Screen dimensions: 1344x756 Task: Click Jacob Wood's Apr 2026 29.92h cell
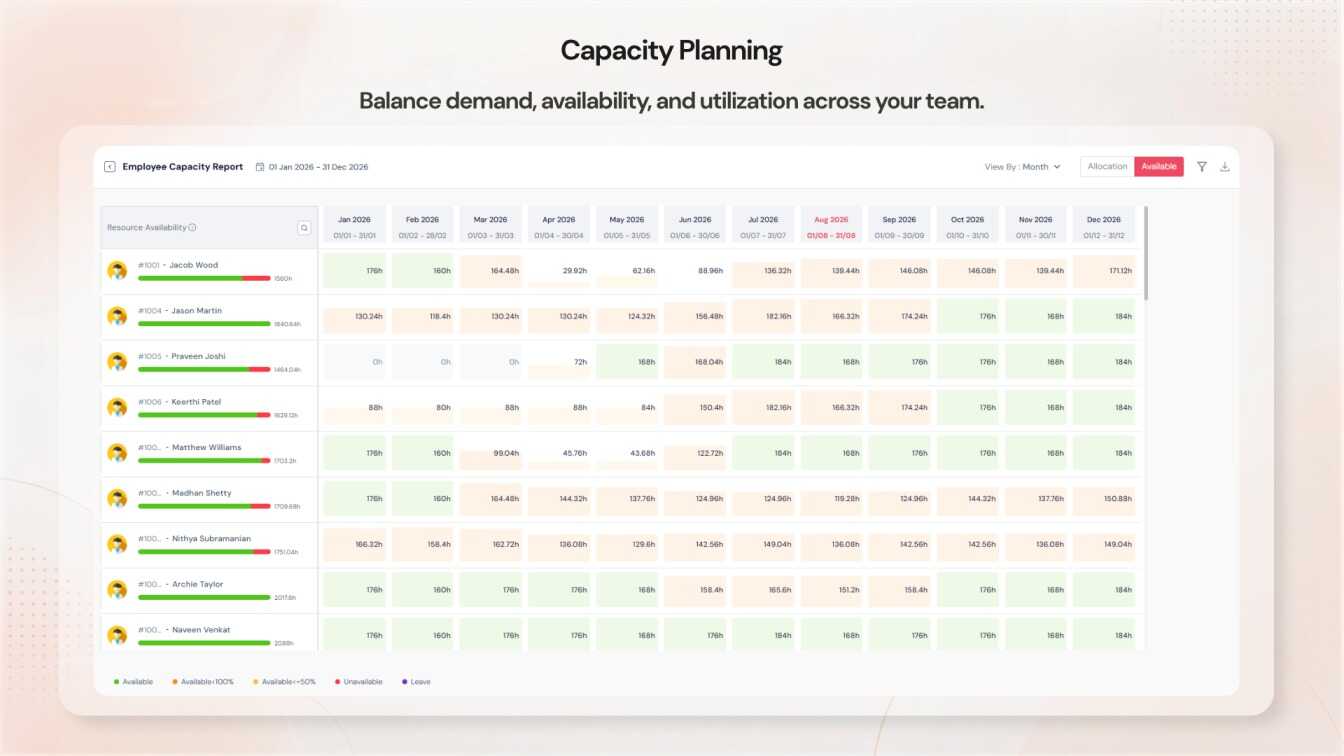(x=559, y=271)
